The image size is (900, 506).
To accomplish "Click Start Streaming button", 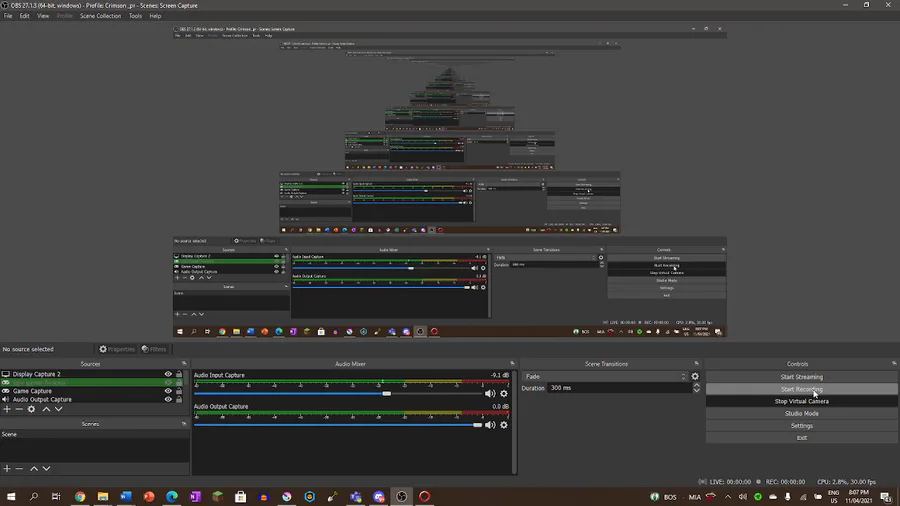I will pos(801,377).
